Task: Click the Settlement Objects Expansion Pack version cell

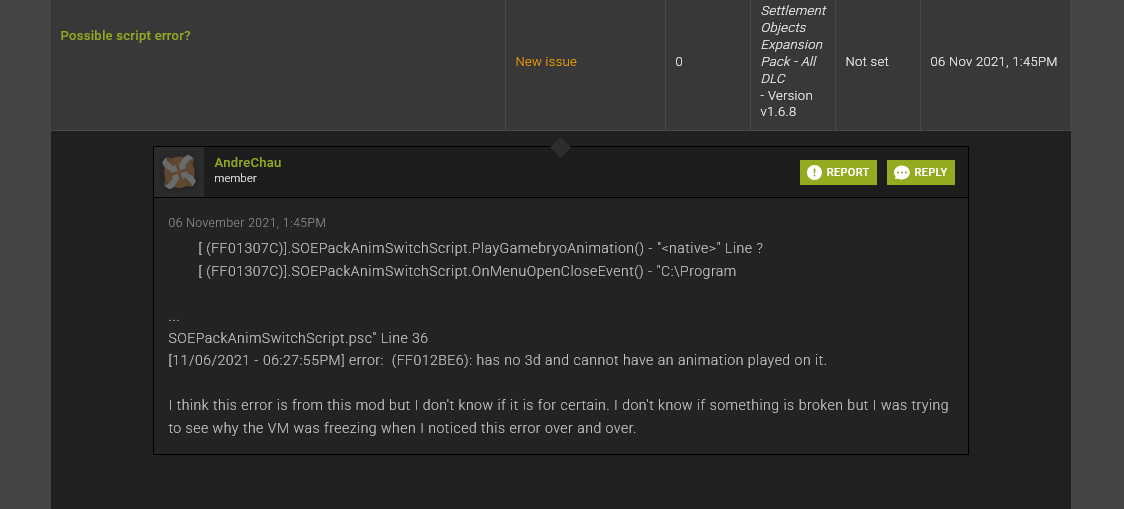Action: tap(793, 62)
